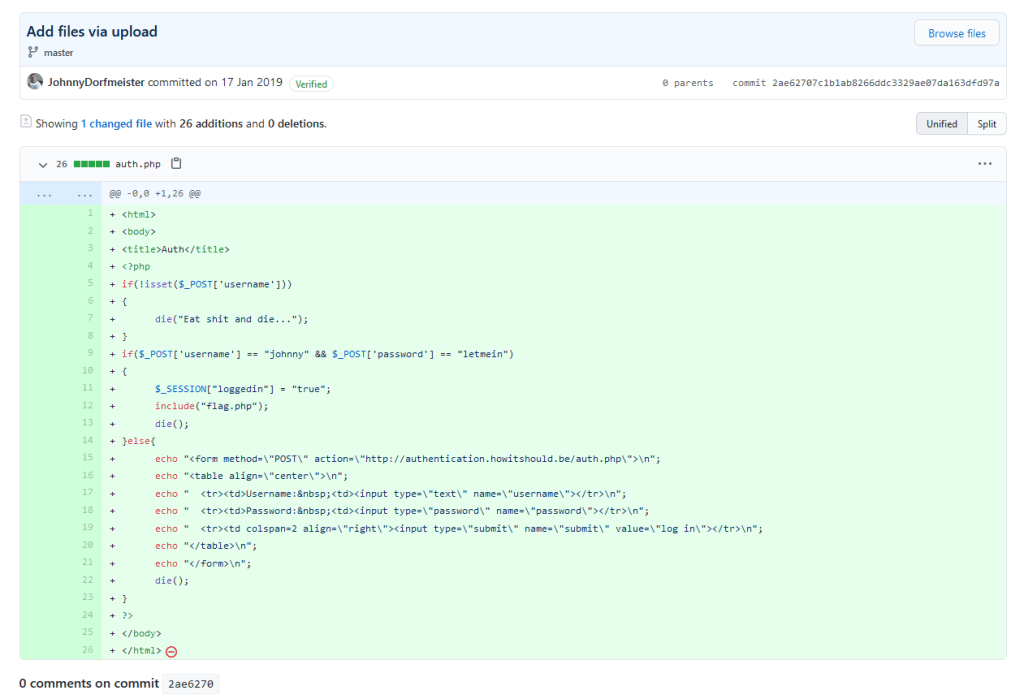Open the 1 changed file link

point(116,124)
